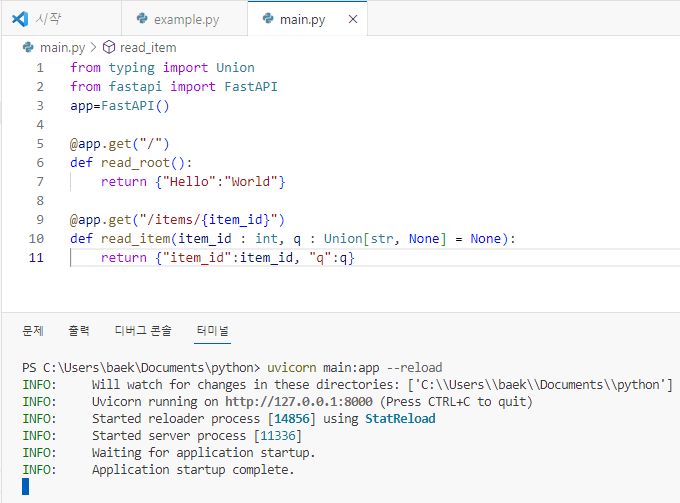This screenshot has height=503, width=680.
Task: Click 'Union[str, None]' type annotation
Action: [385, 239]
